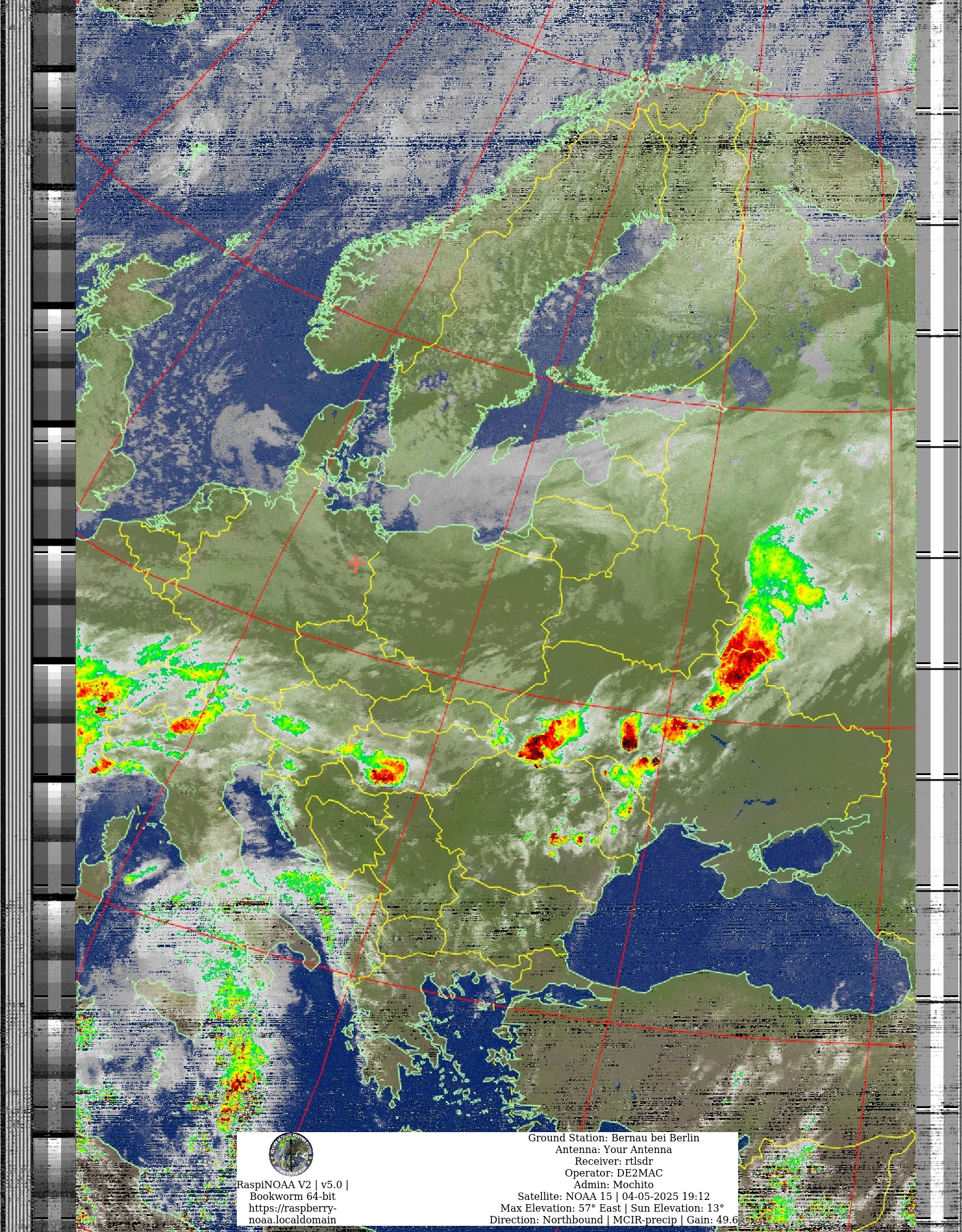Click the 'Direction: Northbound | MCIR-precip' line
The image size is (962, 1232).
coord(614,1220)
